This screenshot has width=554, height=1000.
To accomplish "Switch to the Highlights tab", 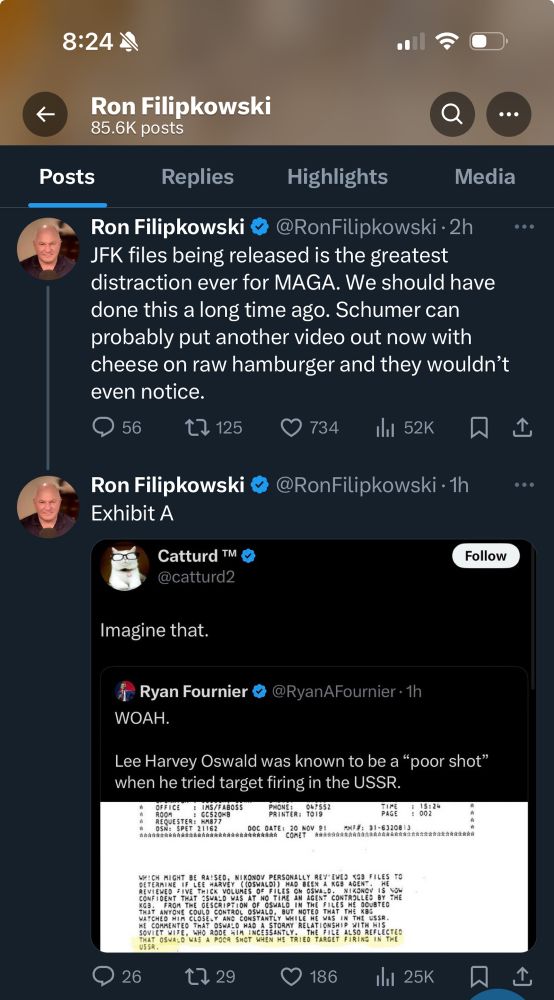I will point(337,177).
